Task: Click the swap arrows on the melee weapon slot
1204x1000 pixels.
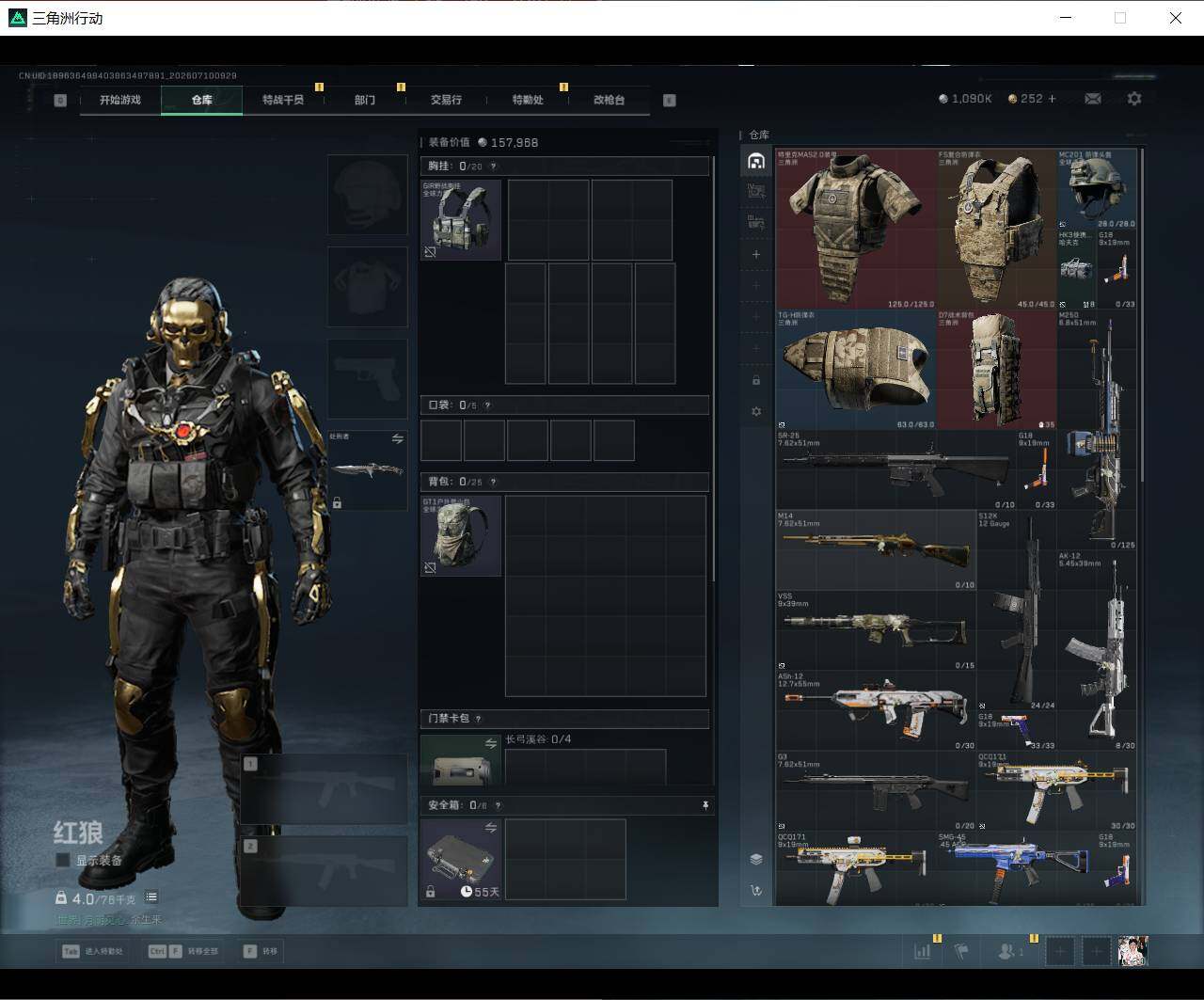Action: [x=397, y=439]
